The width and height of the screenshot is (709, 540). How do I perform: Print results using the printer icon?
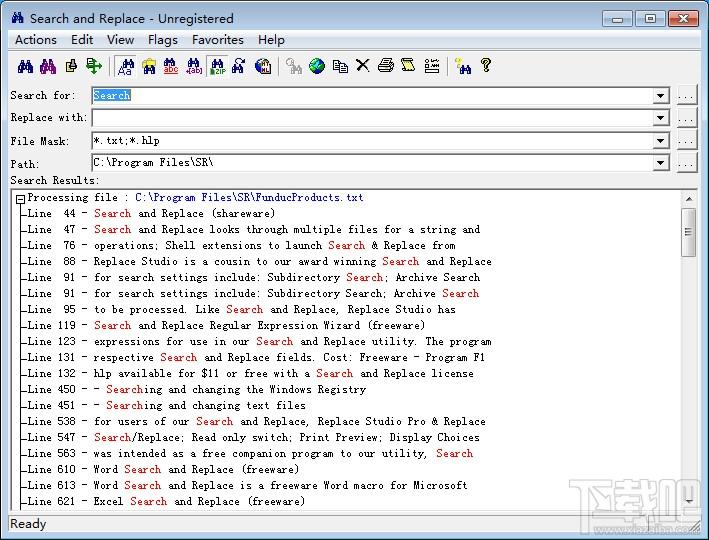click(x=386, y=66)
